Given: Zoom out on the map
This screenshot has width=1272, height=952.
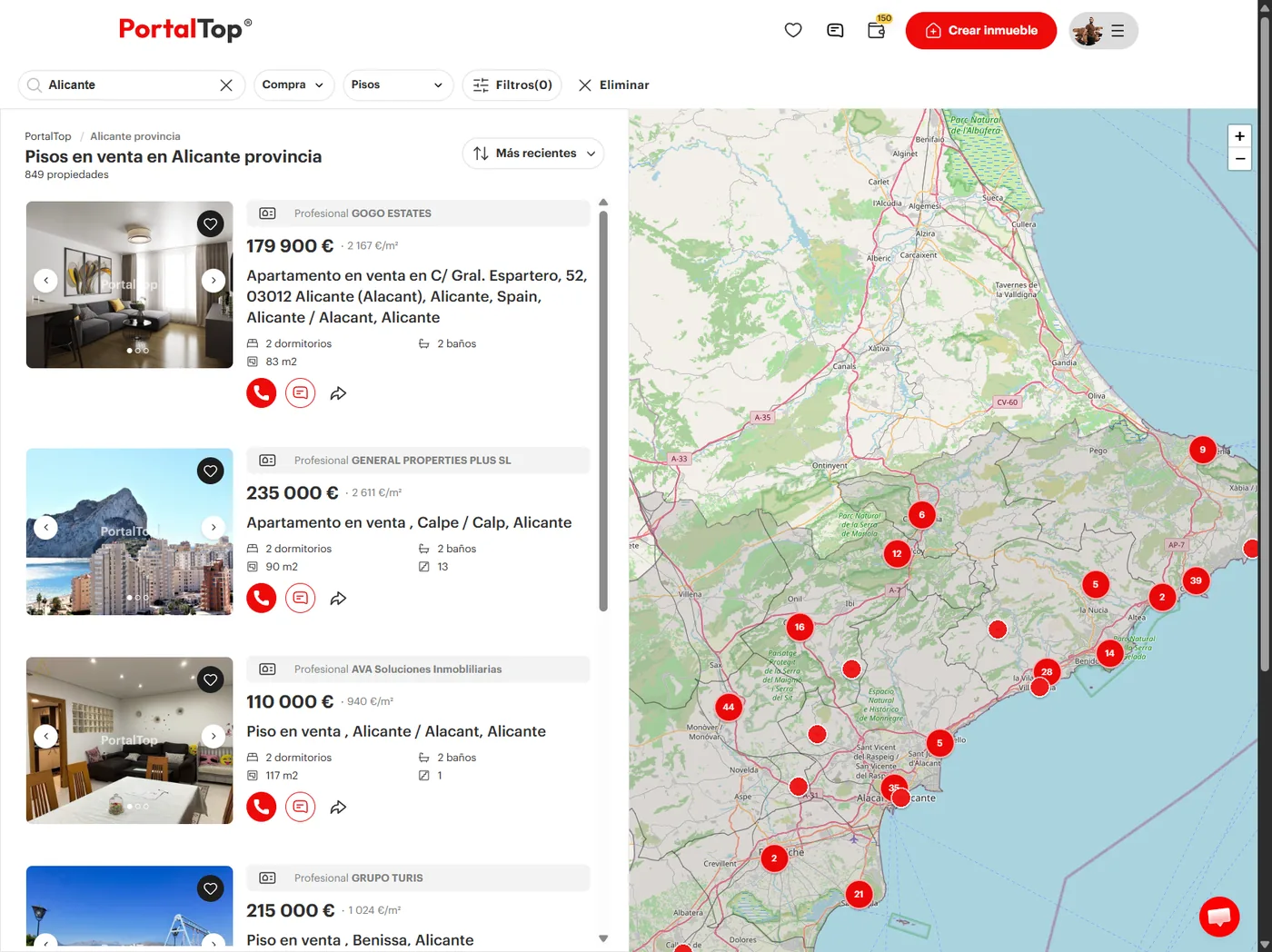Looking at the screenshot, I should pyautogui.click(x=1239, y=159).
